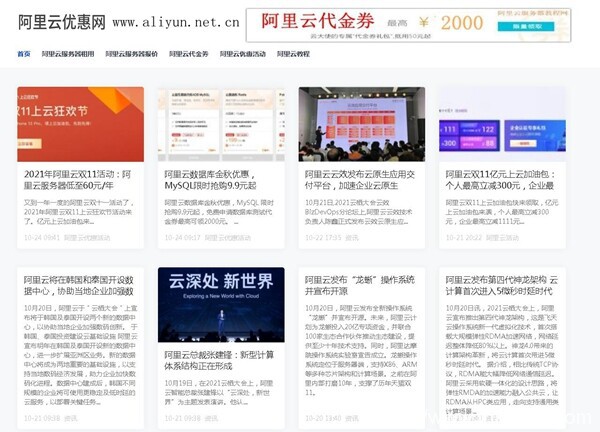
Task: Open 阿里云云效发布云原生应用交付平台 article
Action: [x=361, y=180]
